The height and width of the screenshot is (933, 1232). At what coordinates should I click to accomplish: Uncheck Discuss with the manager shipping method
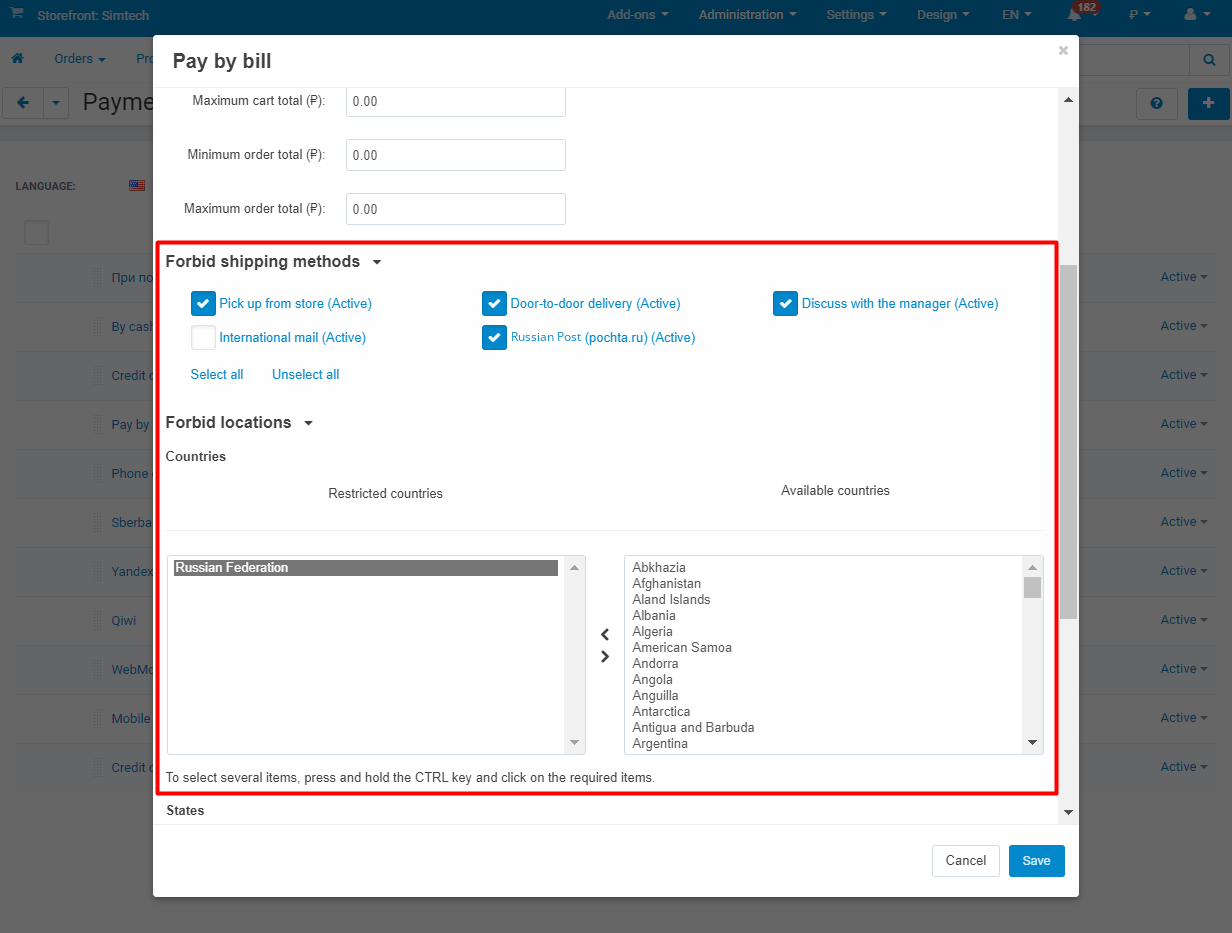pyautogui.click(x=785, y=303)
